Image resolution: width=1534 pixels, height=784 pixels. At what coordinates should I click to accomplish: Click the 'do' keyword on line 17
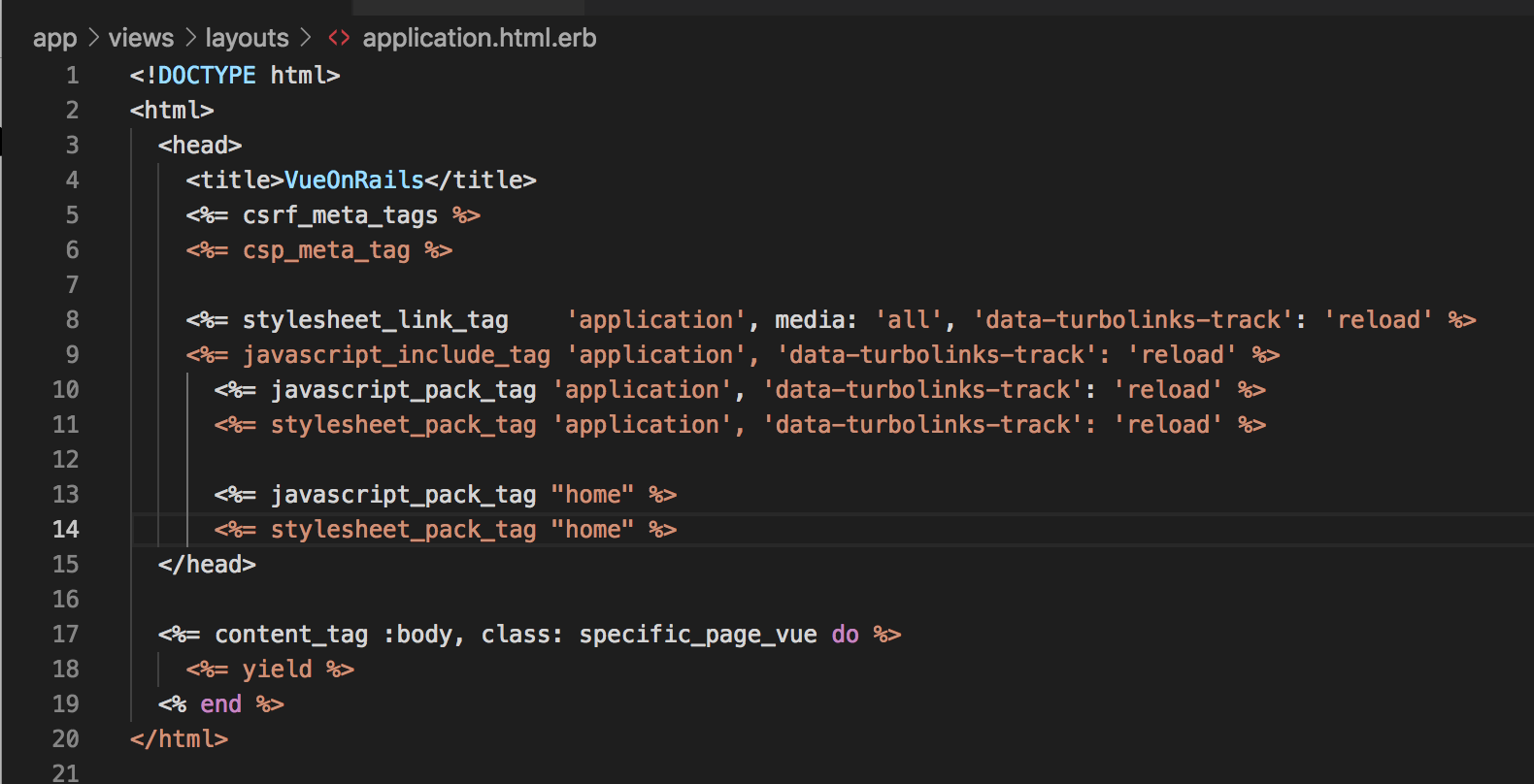[845, 635]
